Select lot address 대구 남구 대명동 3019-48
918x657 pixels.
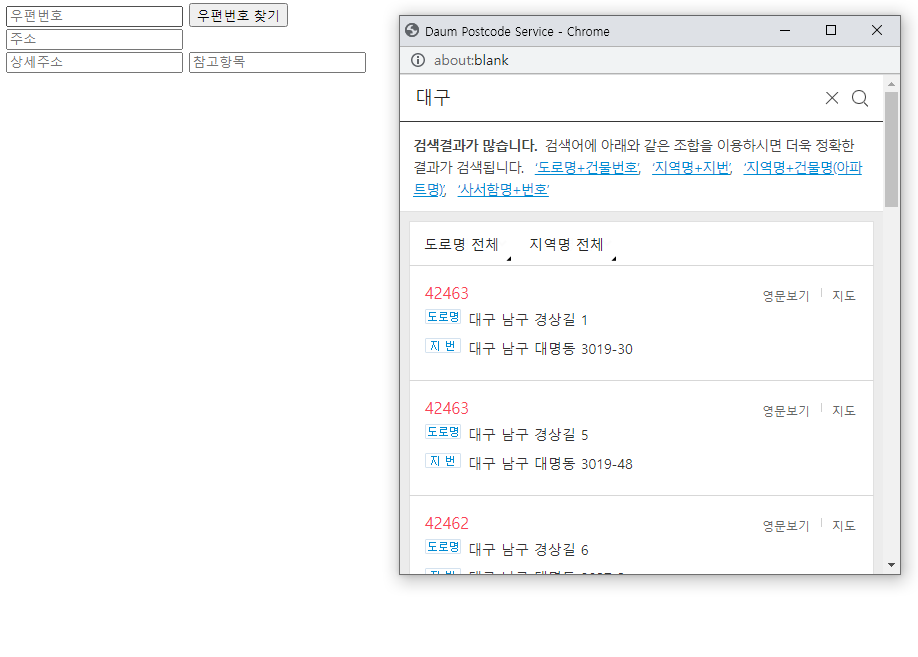[x=550, y=464]
